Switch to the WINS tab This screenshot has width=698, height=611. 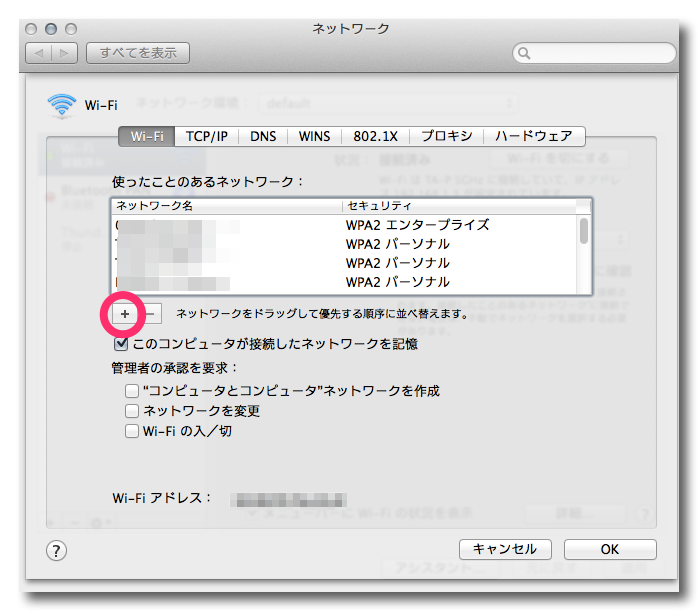point(314,136)
